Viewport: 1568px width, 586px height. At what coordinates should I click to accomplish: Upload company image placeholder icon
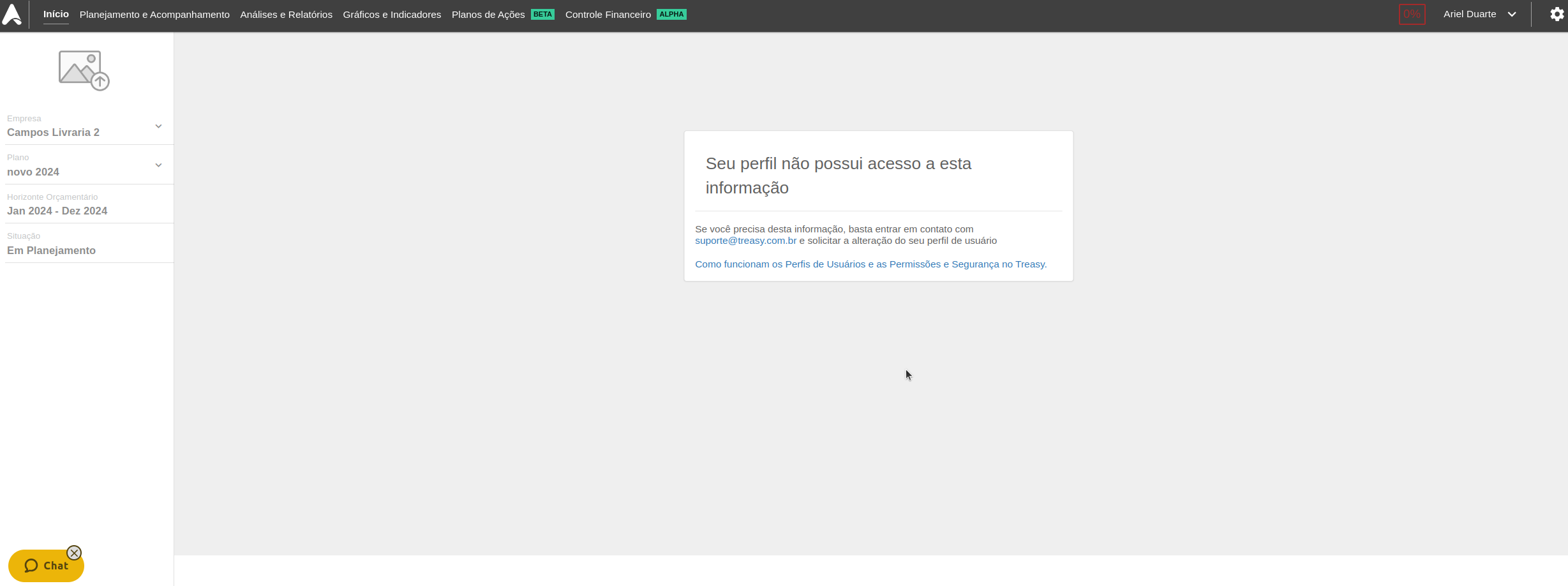(x=84, y=70)
